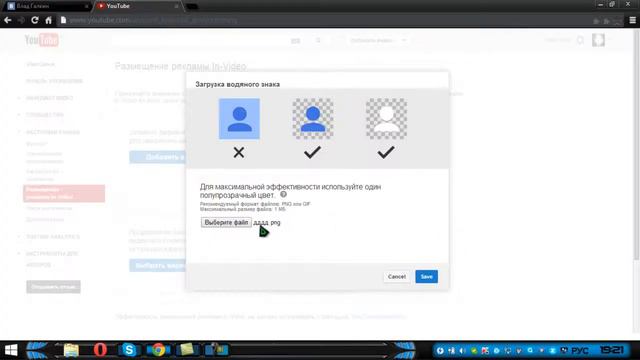Screen dimensions: 640x360
Task: Launch Opera from the taskbar
Action: (x=100, y=350)
